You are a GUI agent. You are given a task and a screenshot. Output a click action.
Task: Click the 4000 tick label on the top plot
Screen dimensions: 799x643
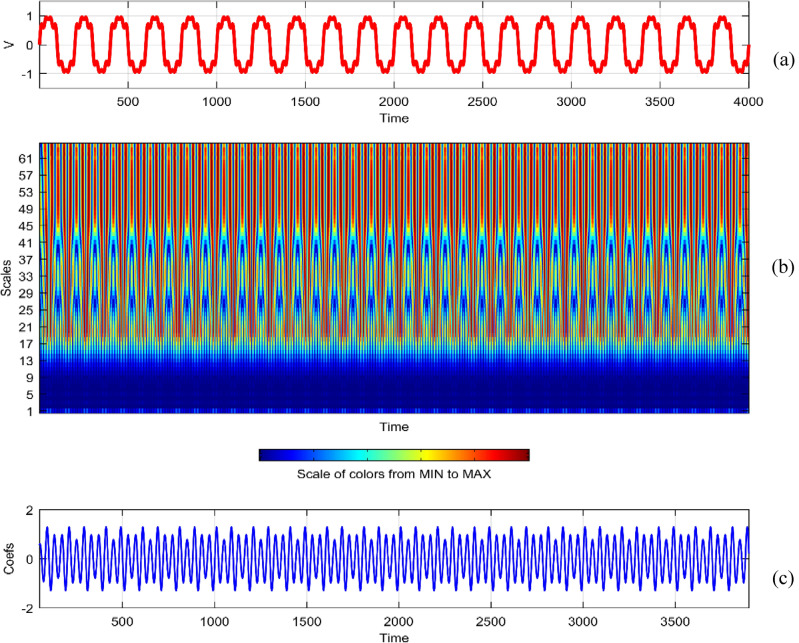click(x=748, y=103)
